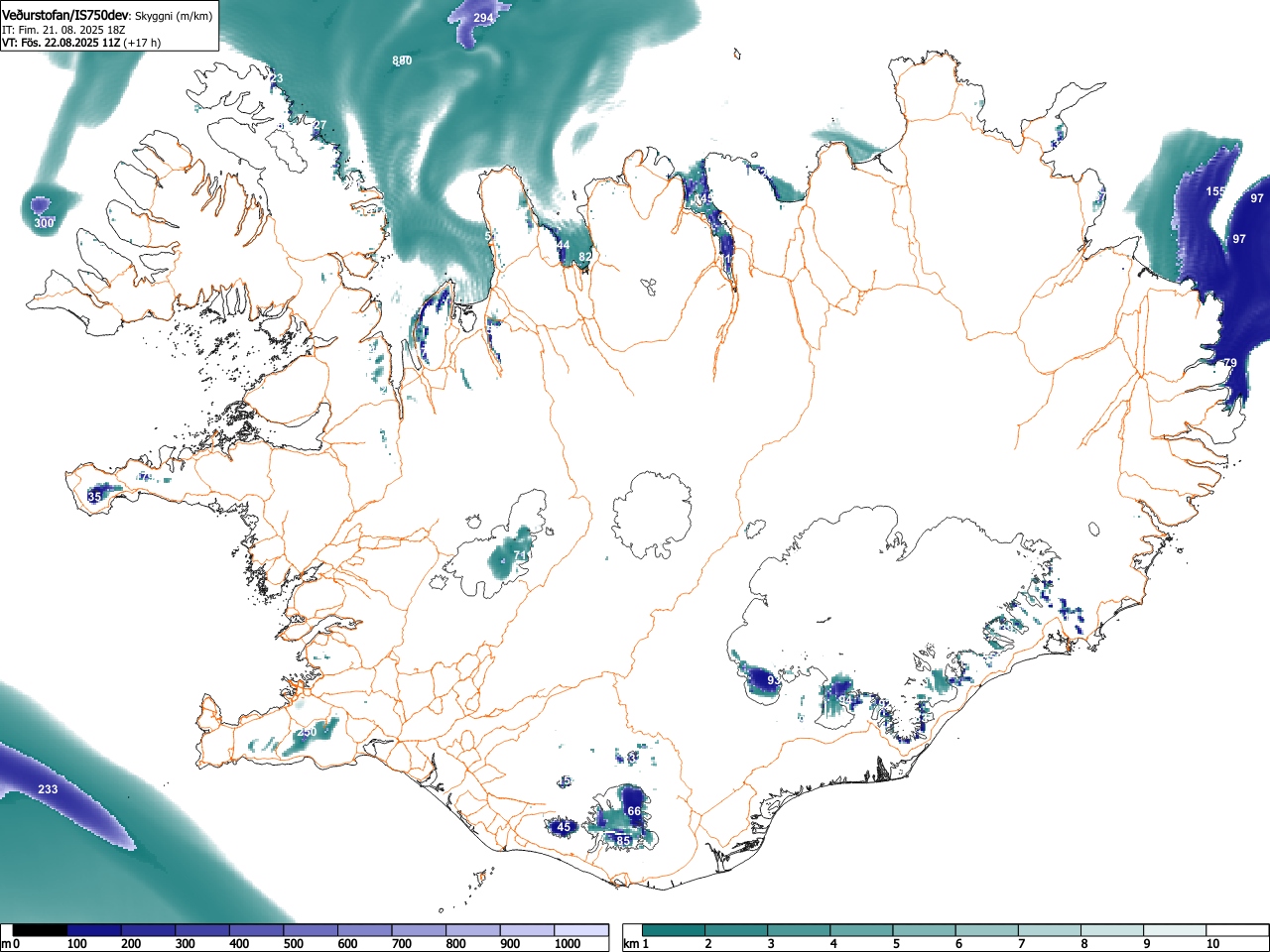Click the 35 value on the Snæfellsnes peninsula
This screenshot has height=952, width=1270.
click(x=94, y=496)
